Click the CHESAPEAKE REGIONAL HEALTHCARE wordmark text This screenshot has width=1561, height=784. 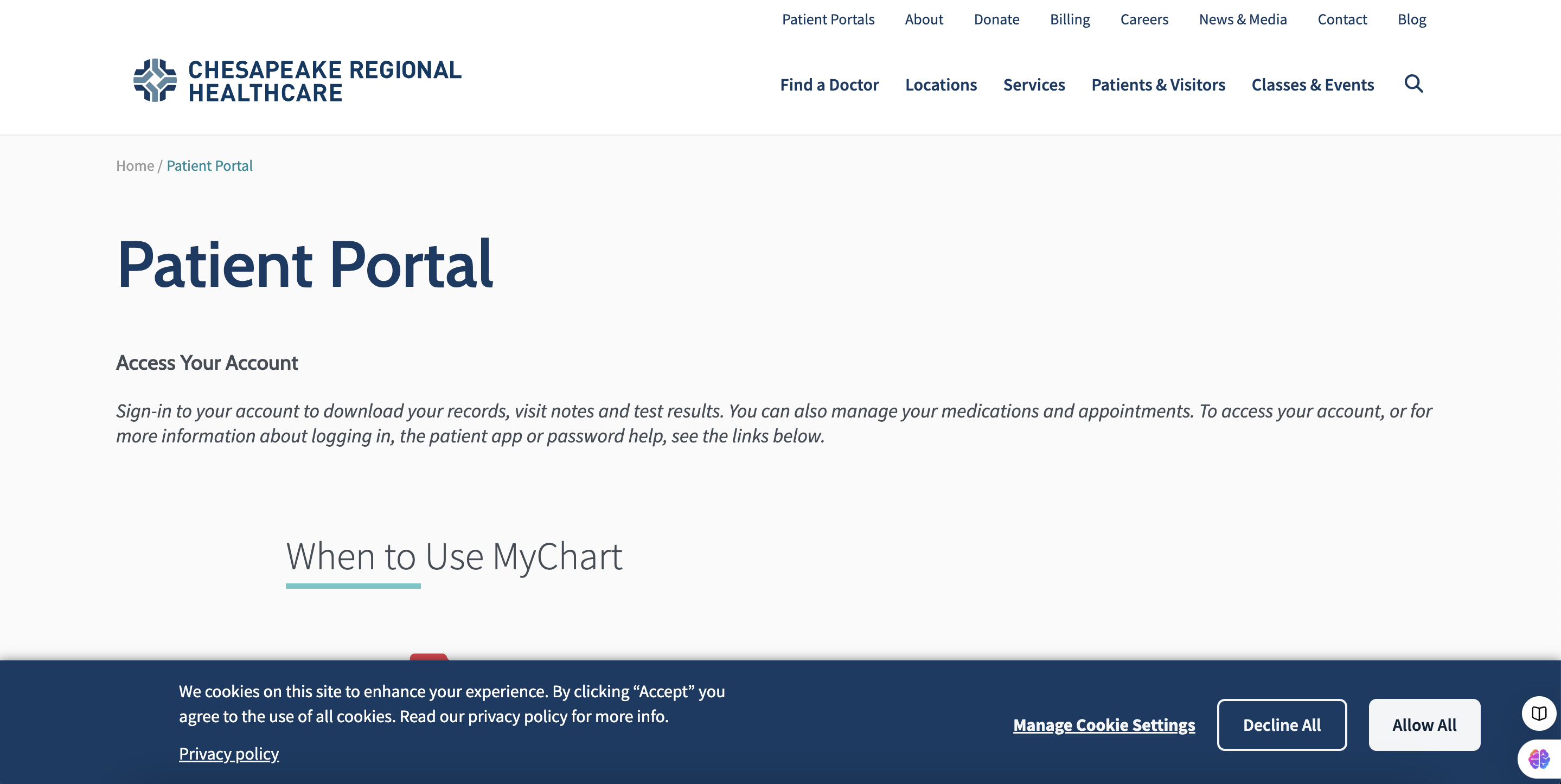tap(325, 81)
